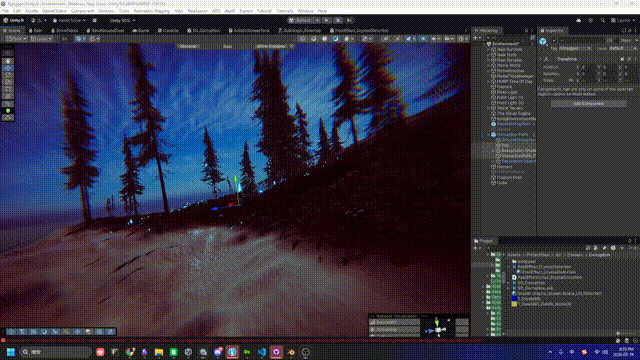Show hidden system tray icons chevron
The width and height of the screenshot is (640, 360).
click(550, 352)
